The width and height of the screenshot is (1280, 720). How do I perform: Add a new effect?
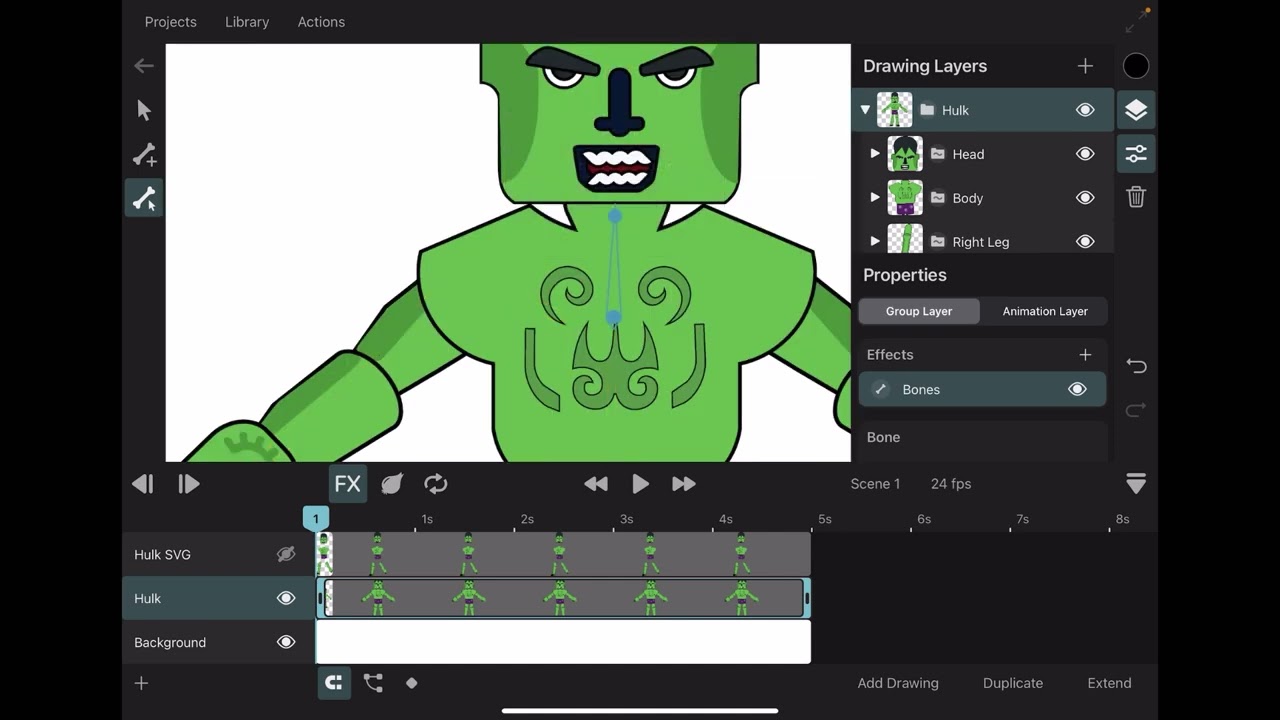[x=1085, y=355]
